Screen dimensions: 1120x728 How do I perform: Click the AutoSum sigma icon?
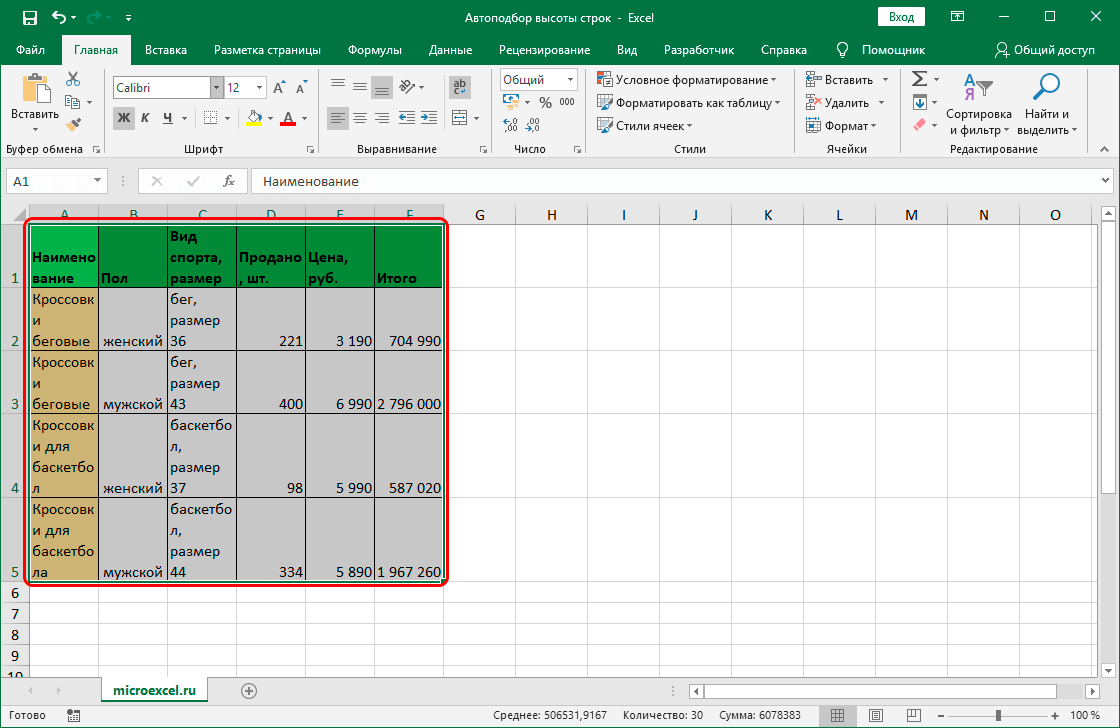[919, 80]
